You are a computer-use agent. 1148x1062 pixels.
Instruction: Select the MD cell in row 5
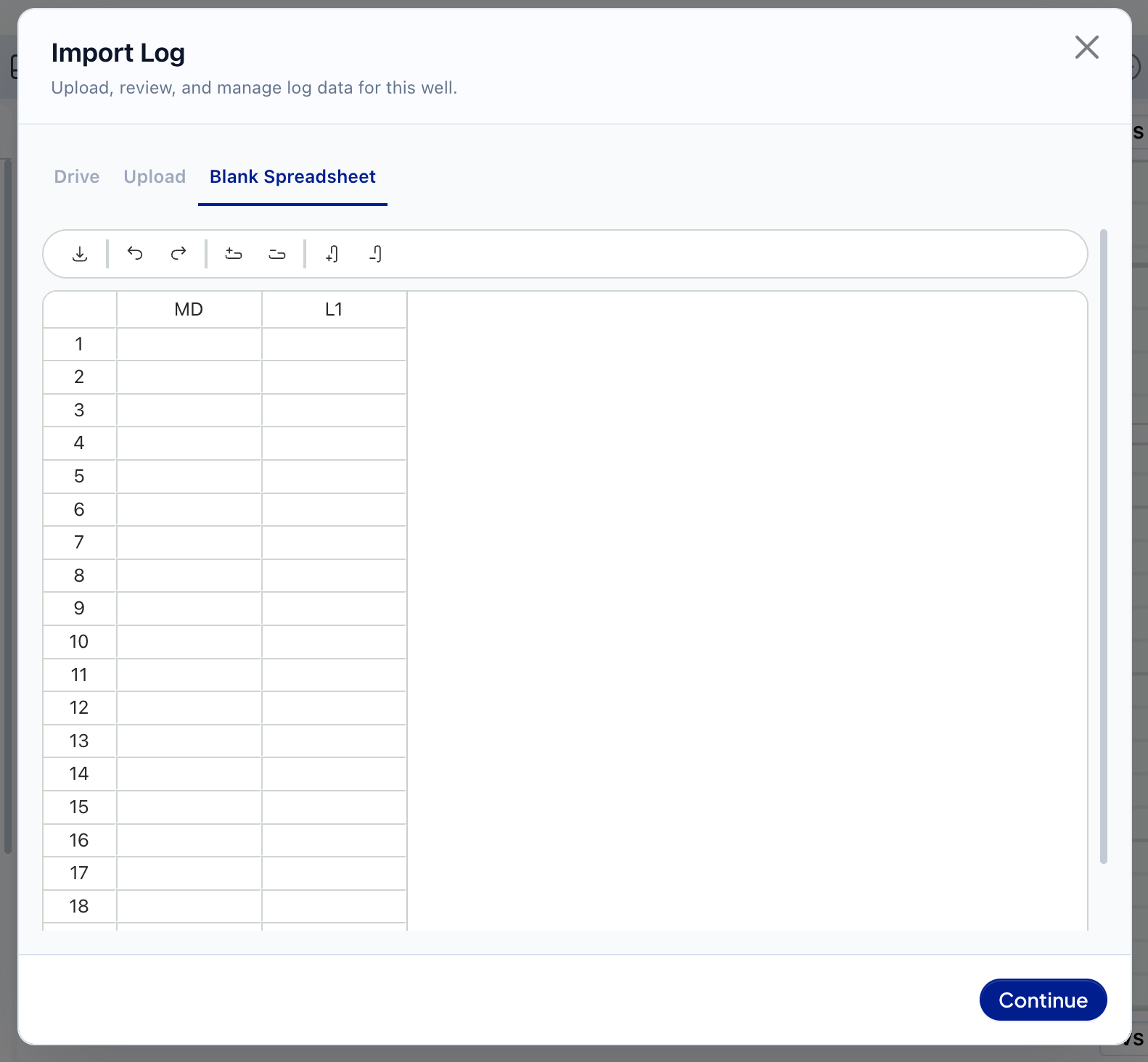tap(189, 477)
